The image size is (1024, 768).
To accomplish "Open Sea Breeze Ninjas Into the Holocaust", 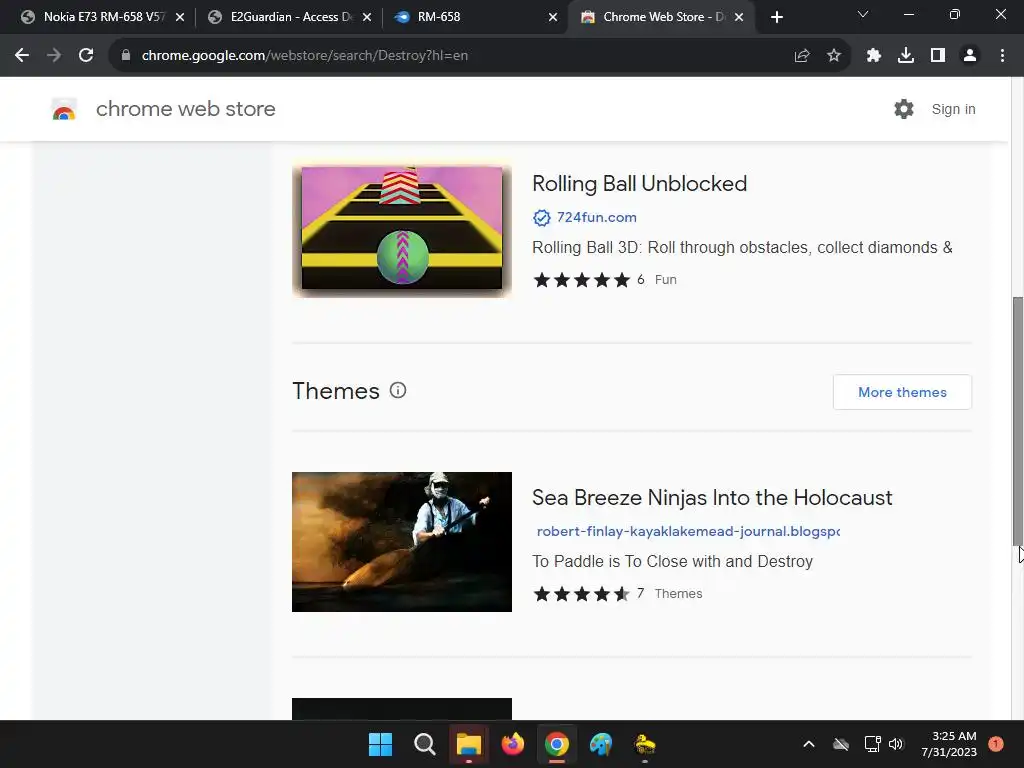I will (712, 498).
